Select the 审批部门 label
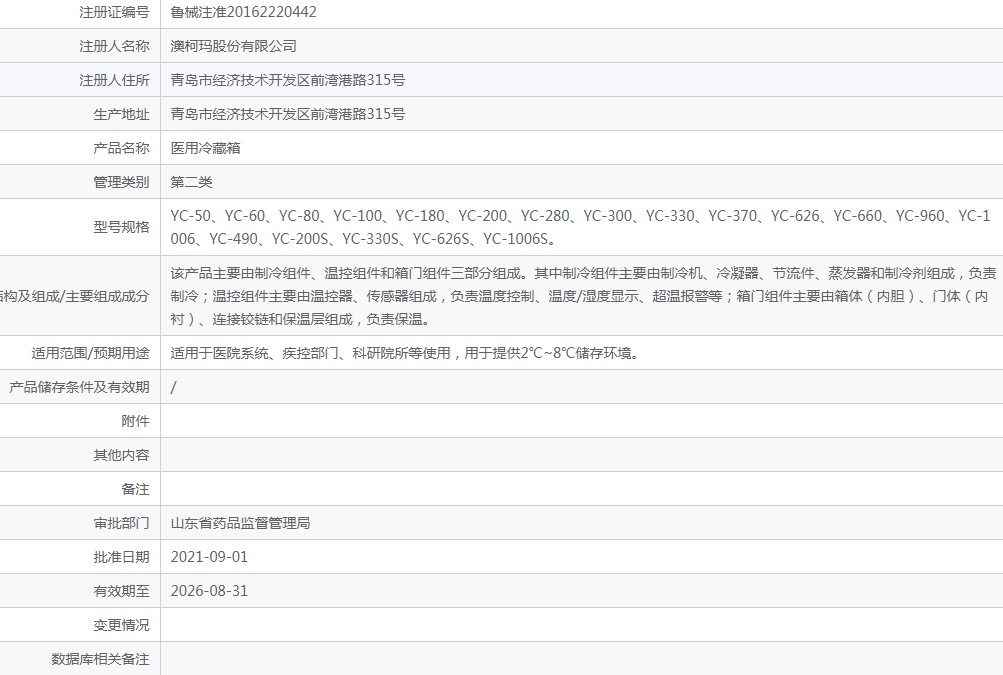Screen dimensions: 1003x675 (121, 523)
